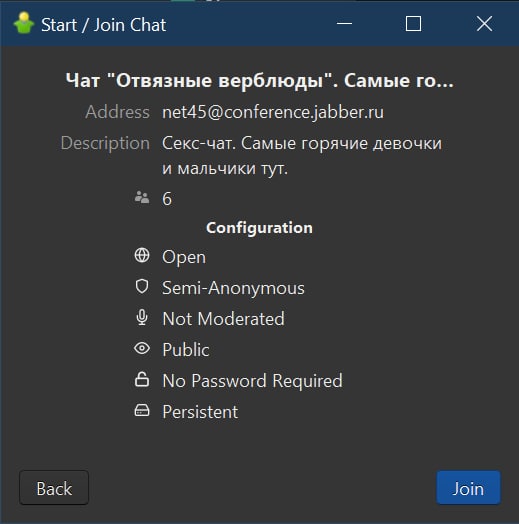This screenshot has height=524, width=519.
Task: Click the "Semi-Anonymous" label
Action: (x=233, y=288)
